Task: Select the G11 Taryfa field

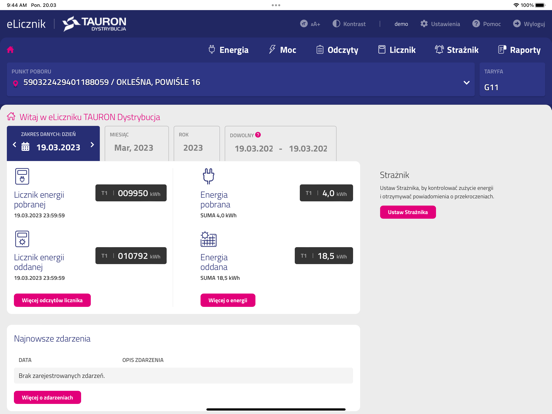Action: point(512,80)
